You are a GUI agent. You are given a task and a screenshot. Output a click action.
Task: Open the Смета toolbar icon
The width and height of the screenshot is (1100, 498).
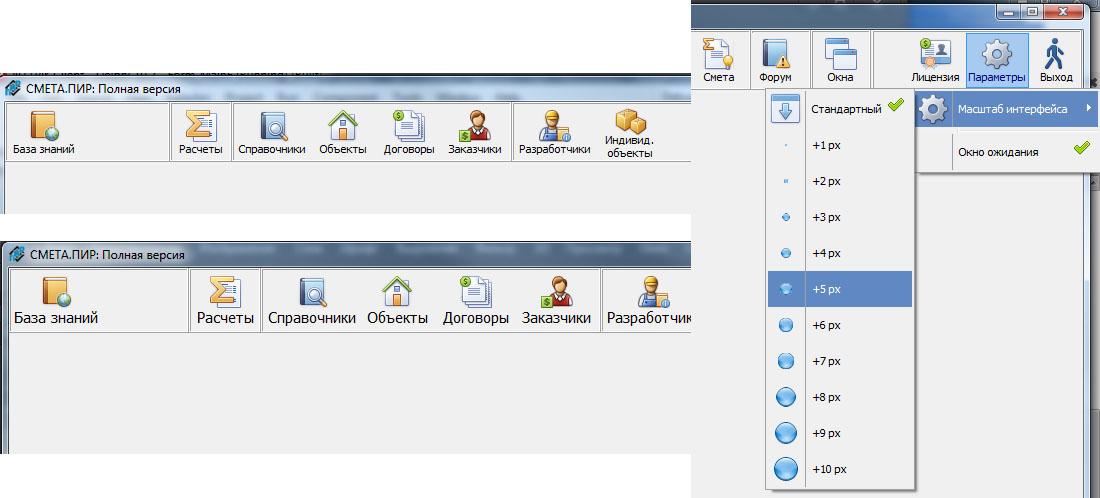(718, 59)
